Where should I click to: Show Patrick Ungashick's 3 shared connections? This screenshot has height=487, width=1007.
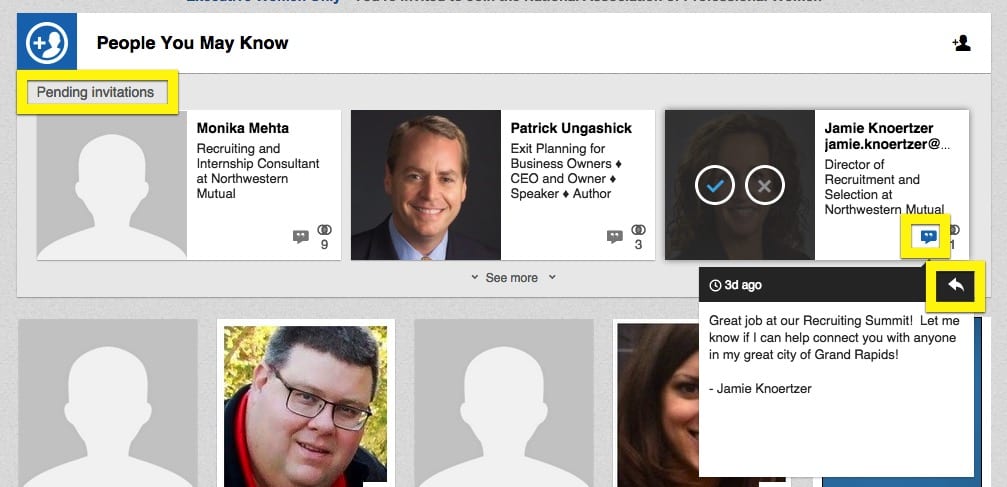coord(638,236)
